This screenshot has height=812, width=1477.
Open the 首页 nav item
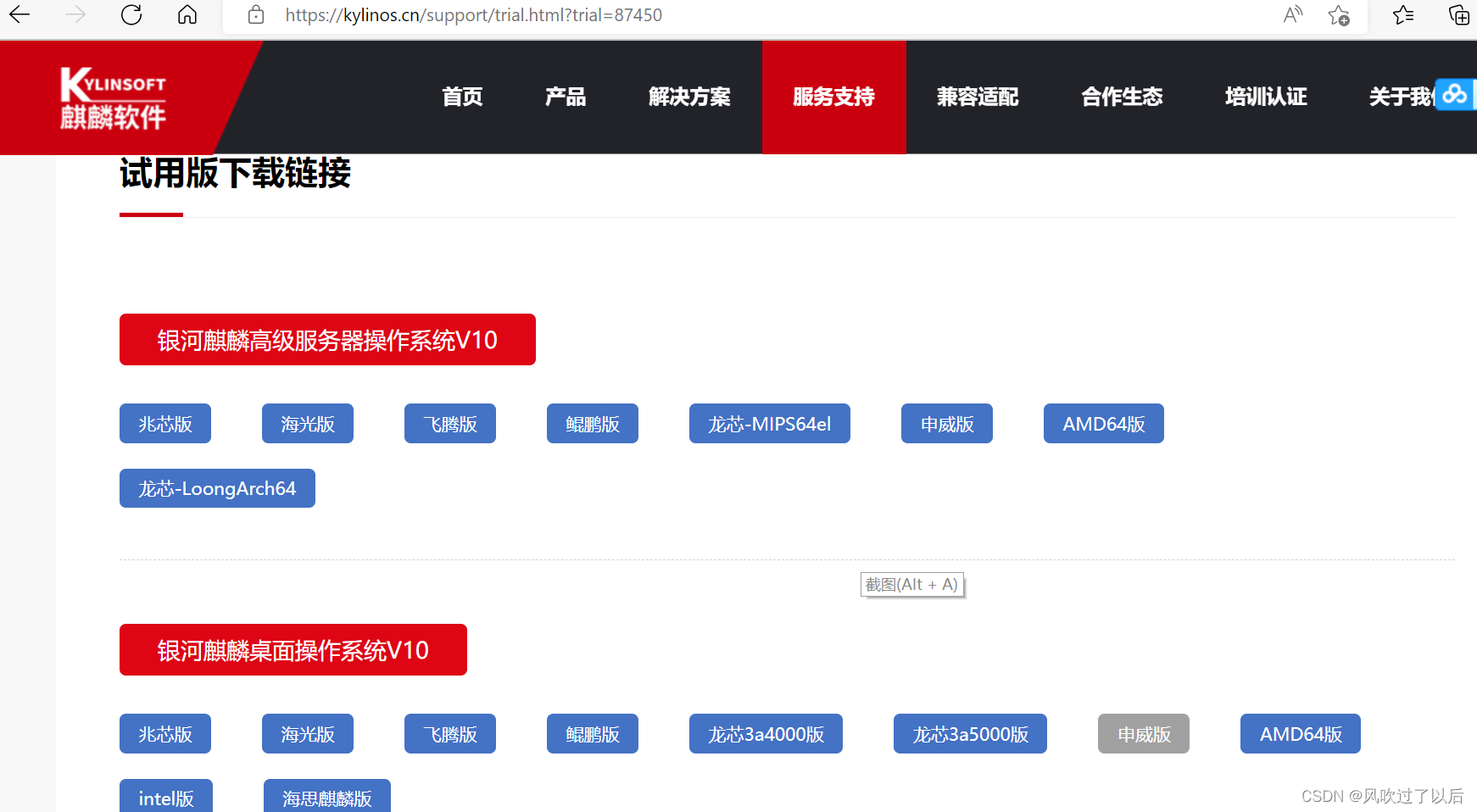(x=462, y=97)
